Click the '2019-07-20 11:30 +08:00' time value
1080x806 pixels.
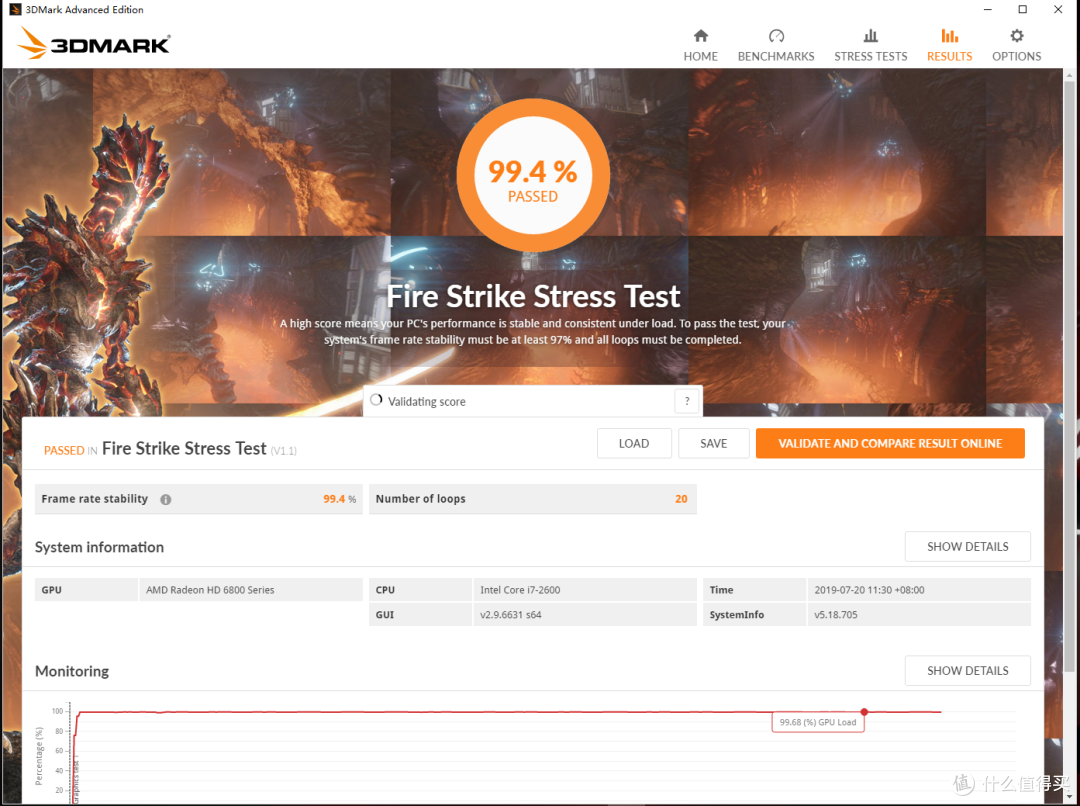coord(869,590)
